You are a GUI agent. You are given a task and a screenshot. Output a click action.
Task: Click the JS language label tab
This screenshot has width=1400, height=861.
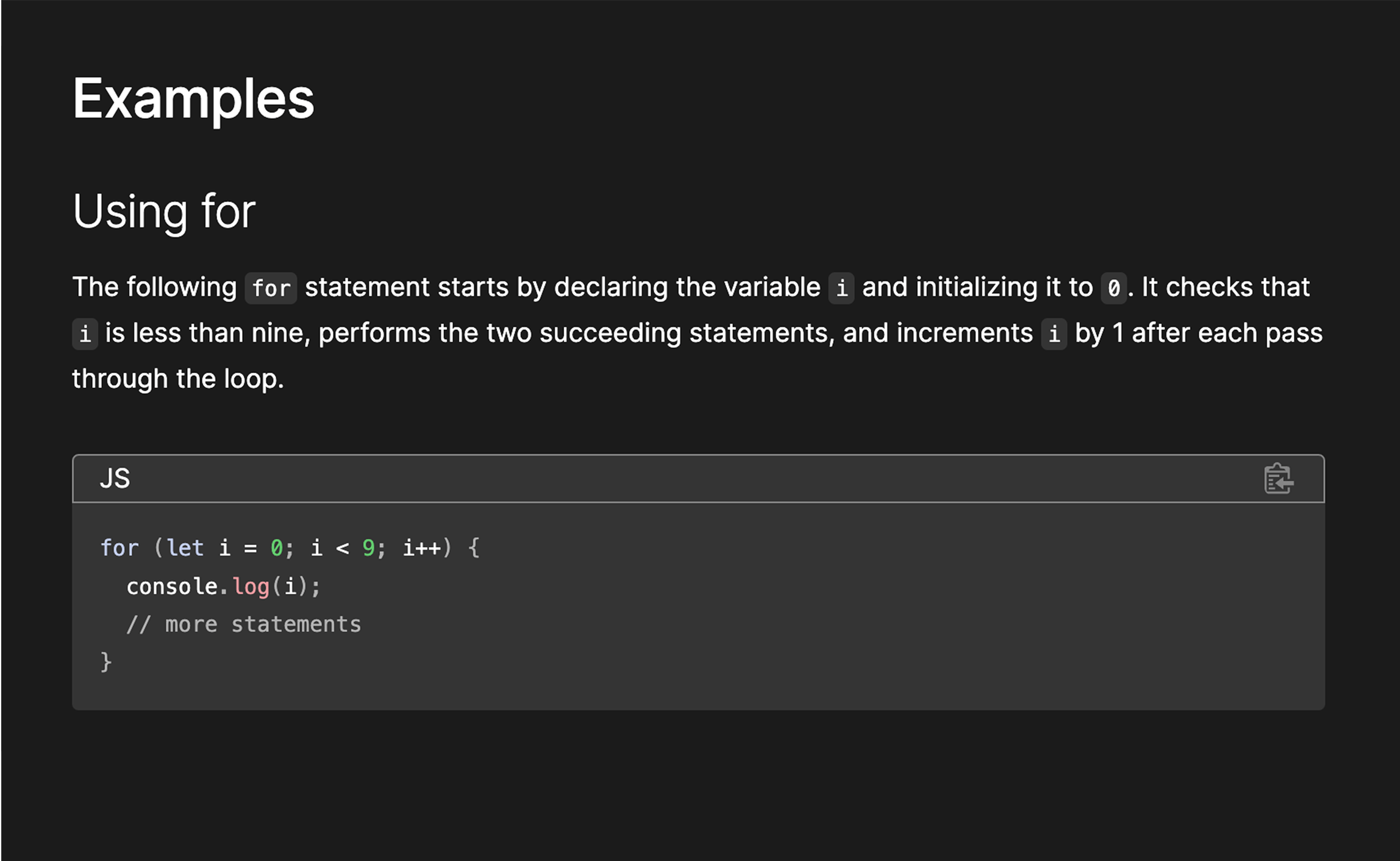115,478
